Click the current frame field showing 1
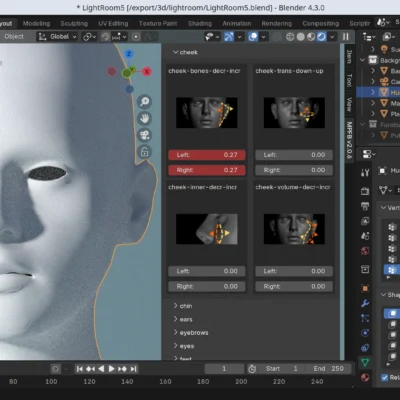 point(224,369)
